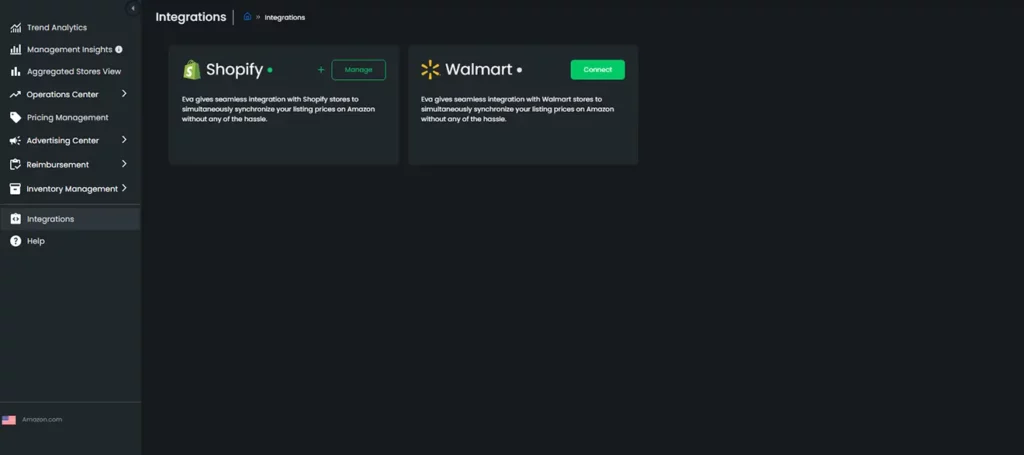
Task: Click the Help question mark icon
Action: [x=16, y=241]
